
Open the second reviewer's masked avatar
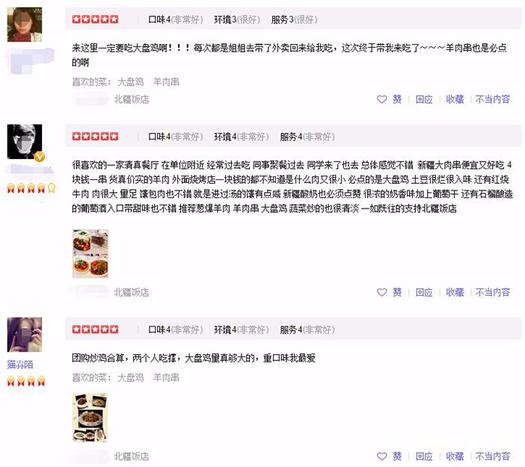25,142
